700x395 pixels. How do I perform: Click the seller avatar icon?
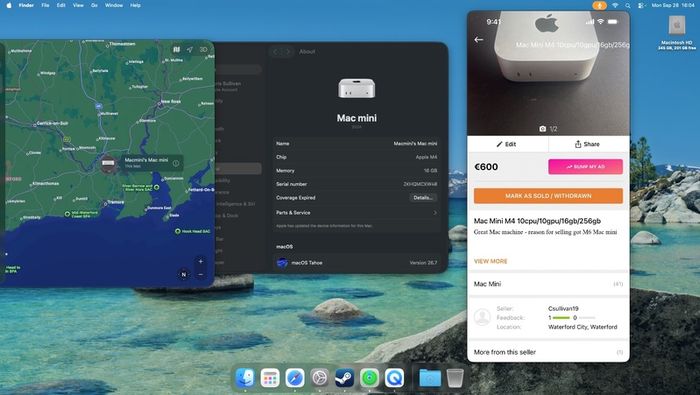(482, 317)
